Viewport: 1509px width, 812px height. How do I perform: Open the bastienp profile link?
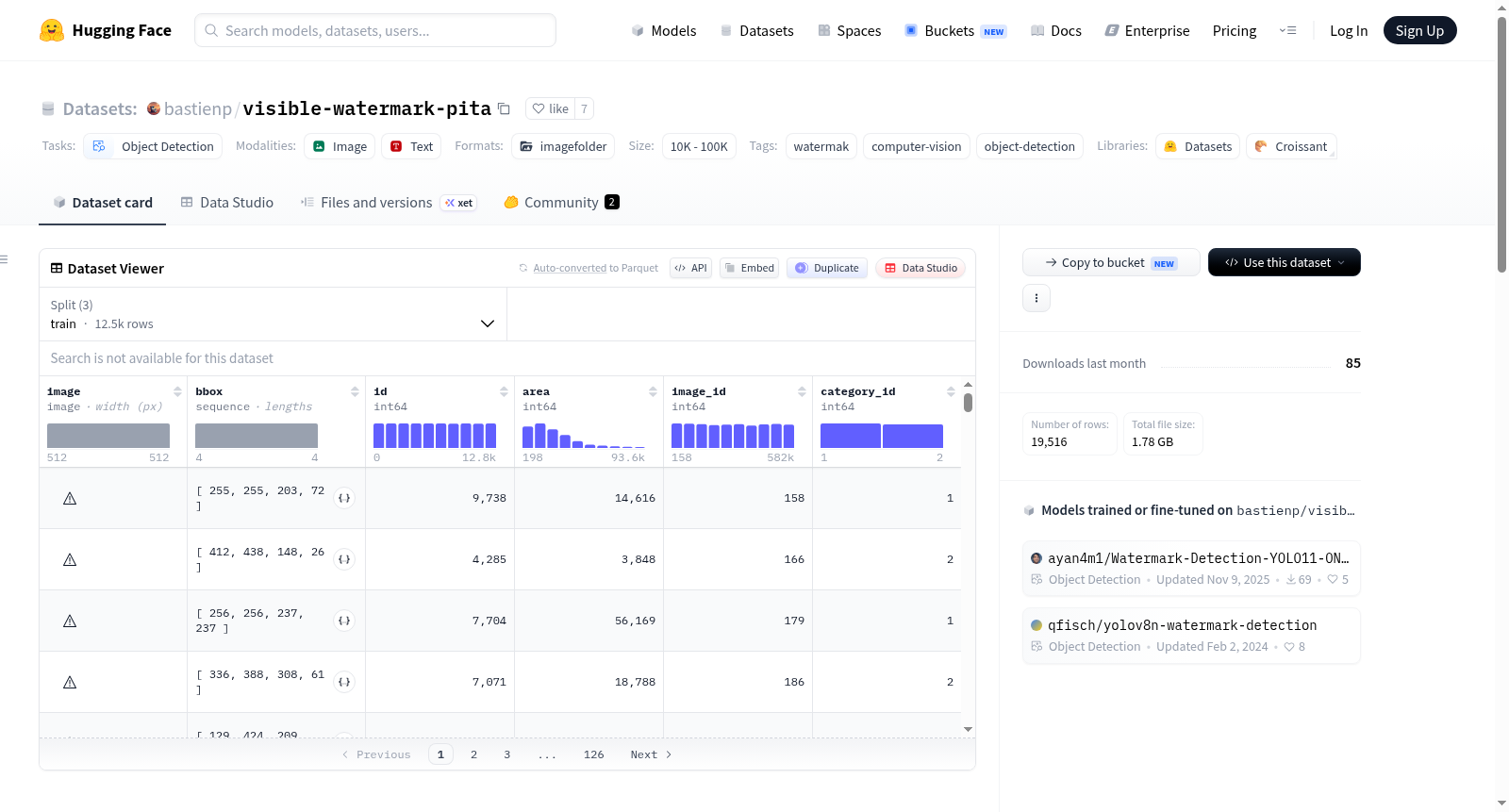coord(198,108)
